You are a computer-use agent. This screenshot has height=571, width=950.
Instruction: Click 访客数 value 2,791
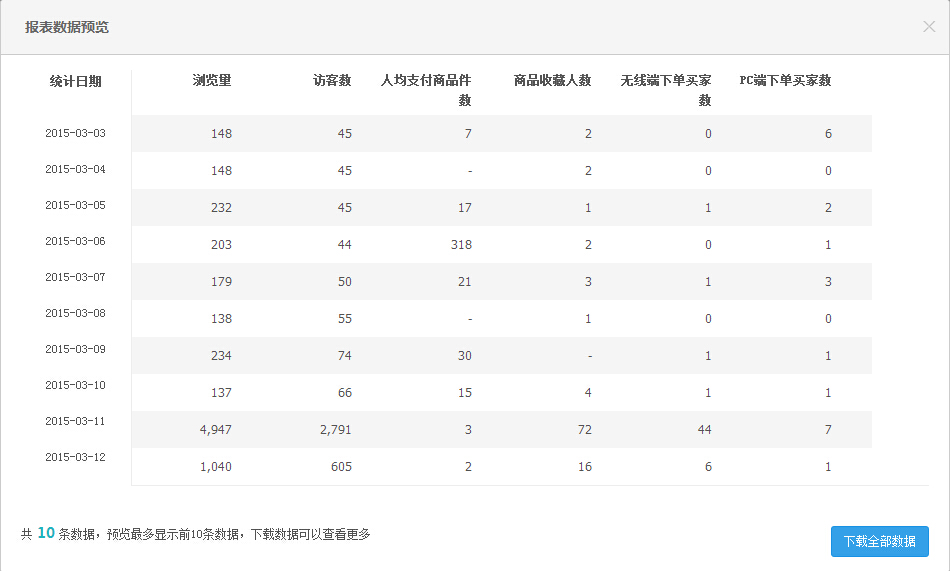336,430
